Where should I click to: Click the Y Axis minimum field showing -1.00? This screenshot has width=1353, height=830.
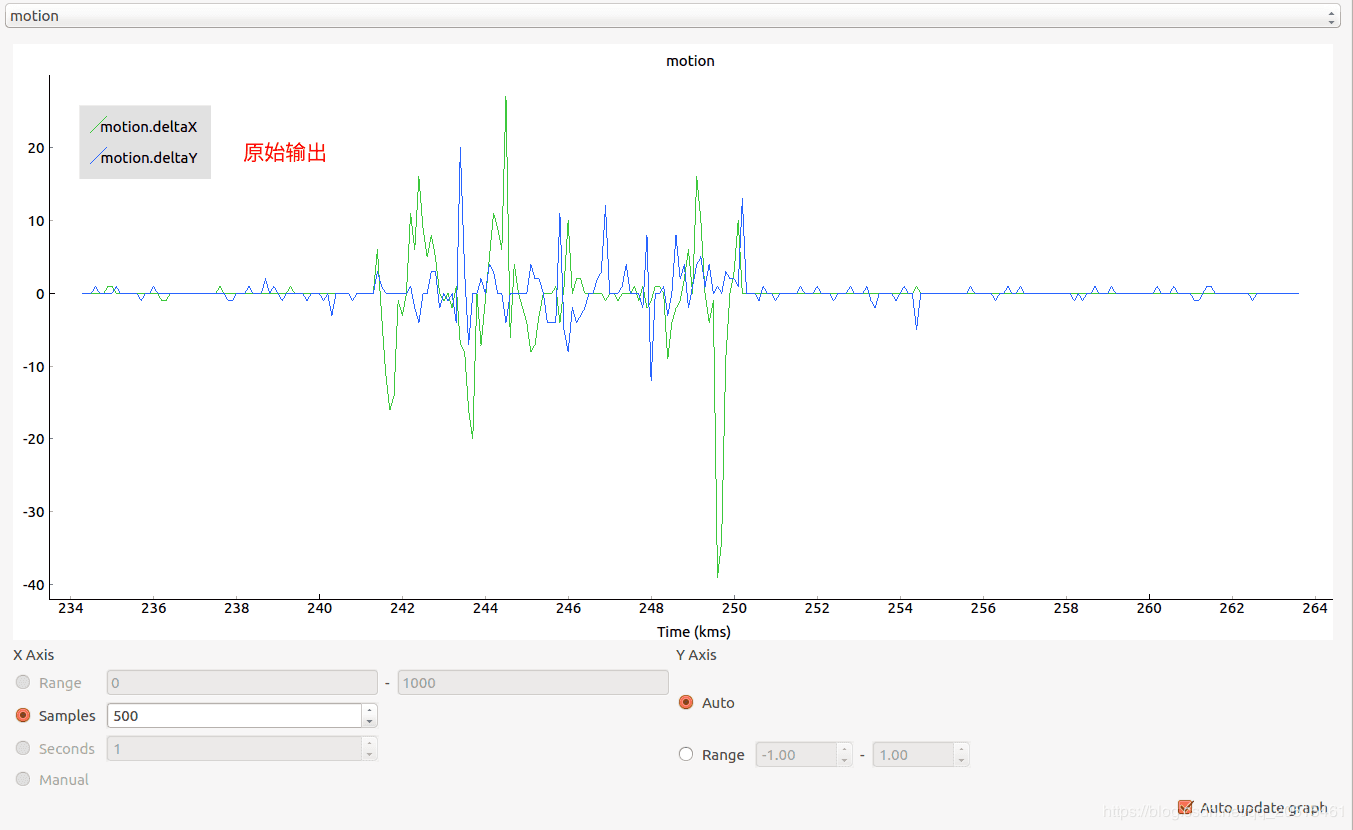(796, 755)
